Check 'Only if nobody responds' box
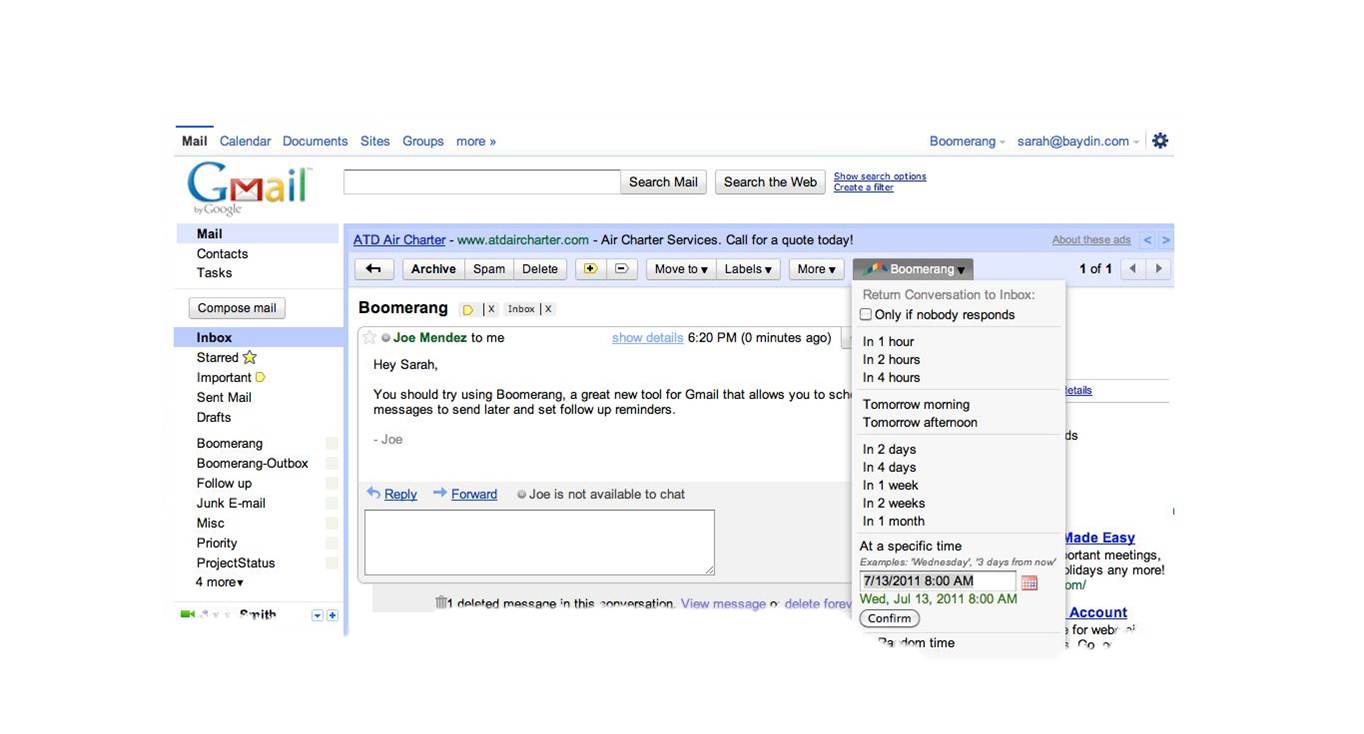The width and height of the screenshot is (1364, 734). pos(866,314)
